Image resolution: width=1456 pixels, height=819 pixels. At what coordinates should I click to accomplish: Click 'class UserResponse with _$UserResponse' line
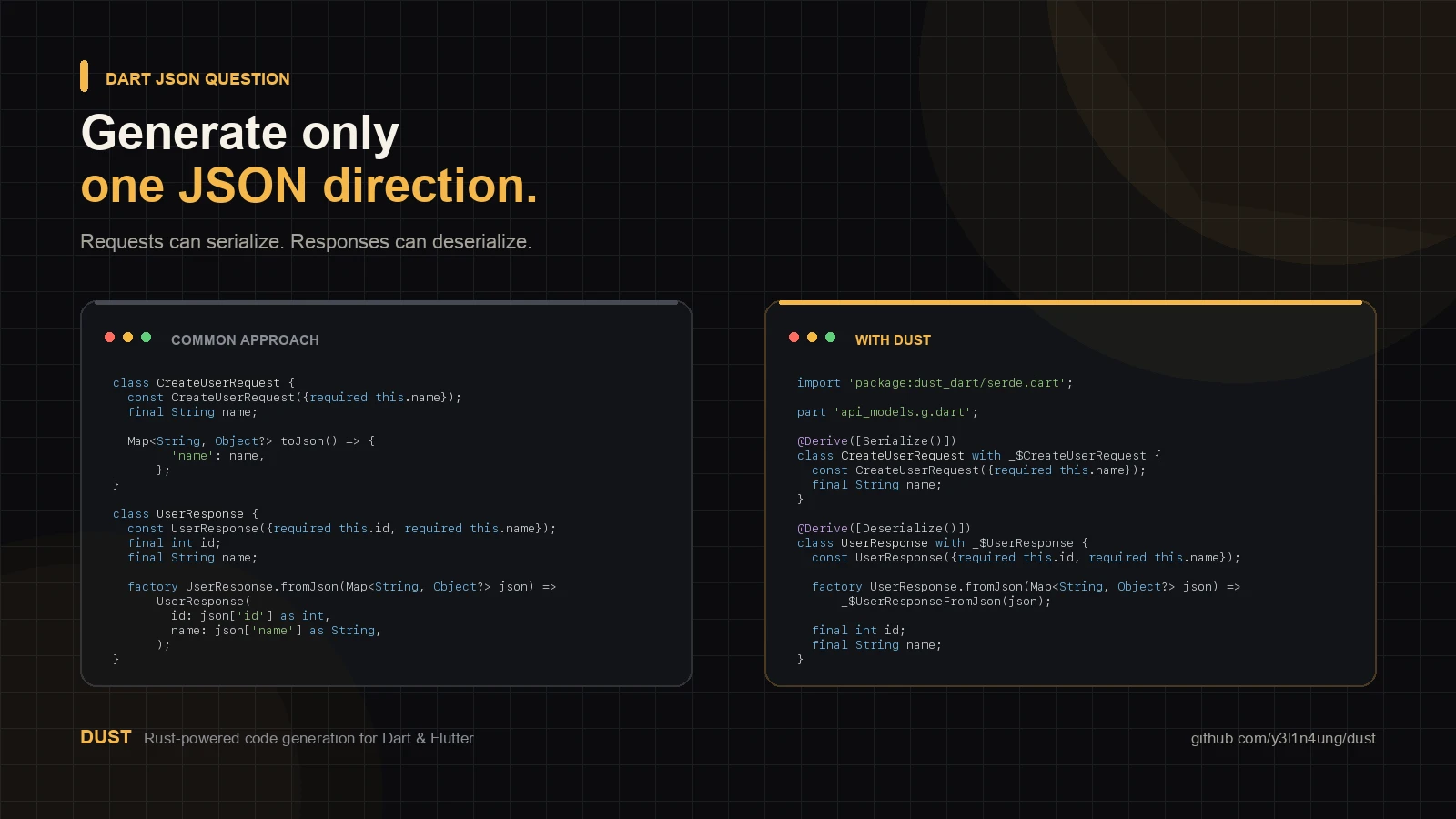(943, 543)
